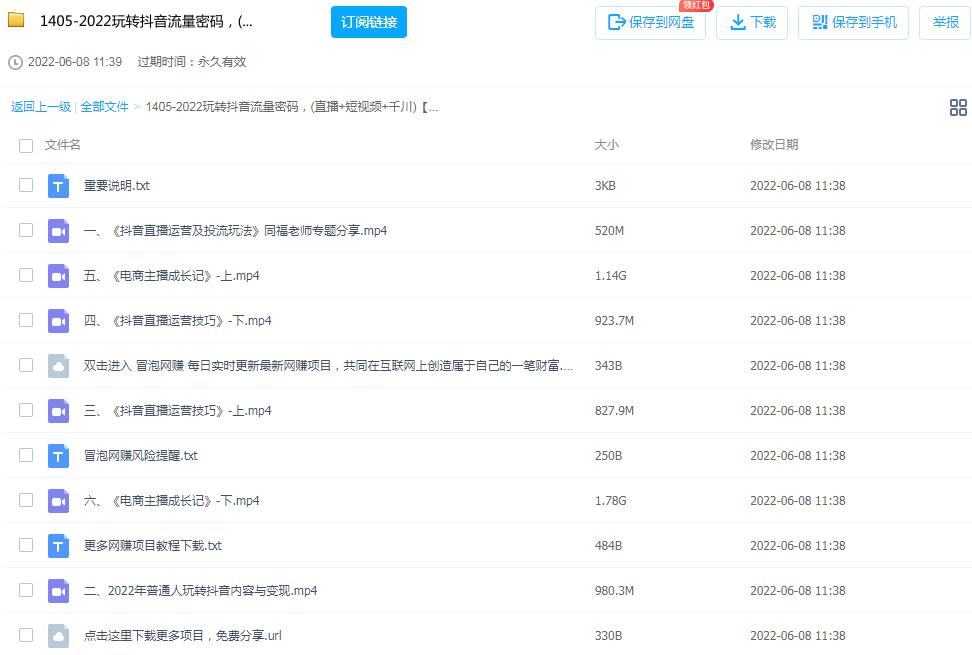Screen dimensions: 972x655
Task: Click the file icon for 点击这里下载更多项目.url
Action: [x=58, y=636]
